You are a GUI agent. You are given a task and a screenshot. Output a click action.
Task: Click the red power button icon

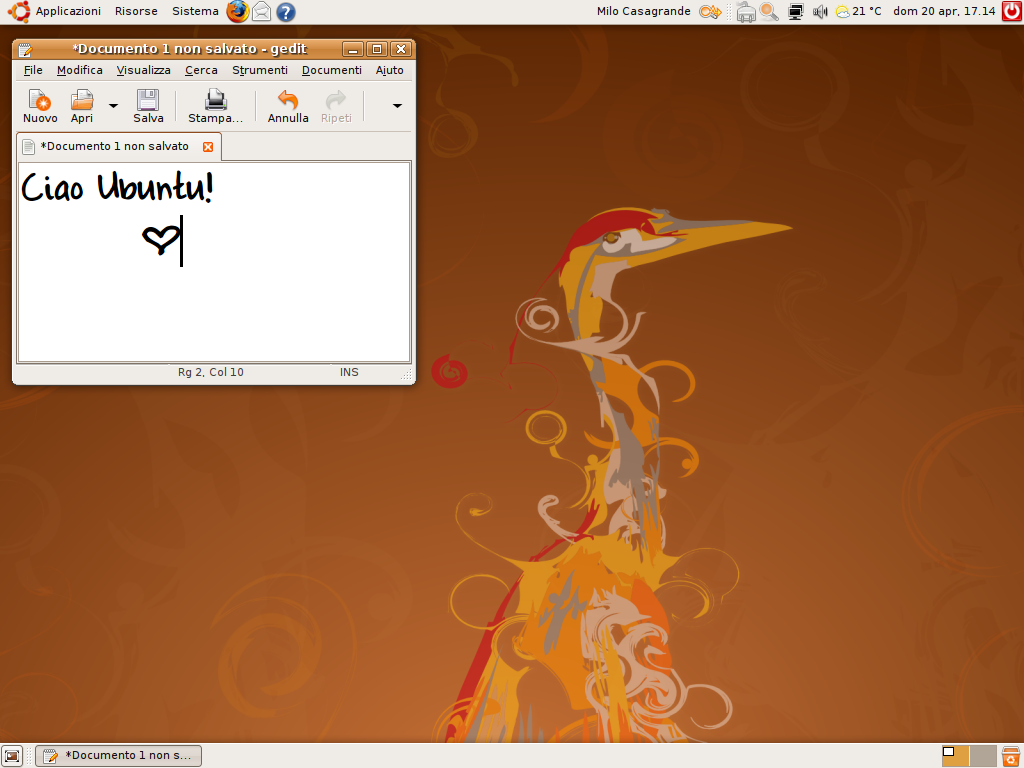pyautogui.click(x=1011, y=12)
